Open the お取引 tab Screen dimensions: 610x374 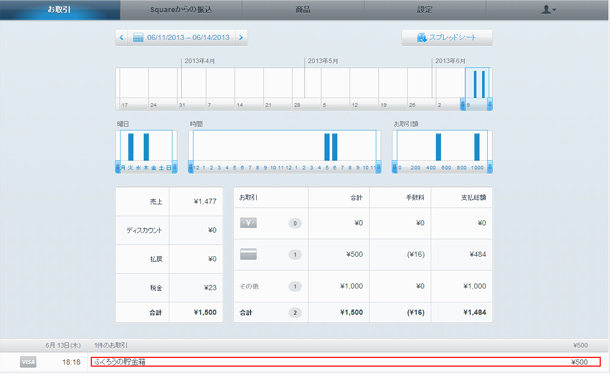coord(60,10)
